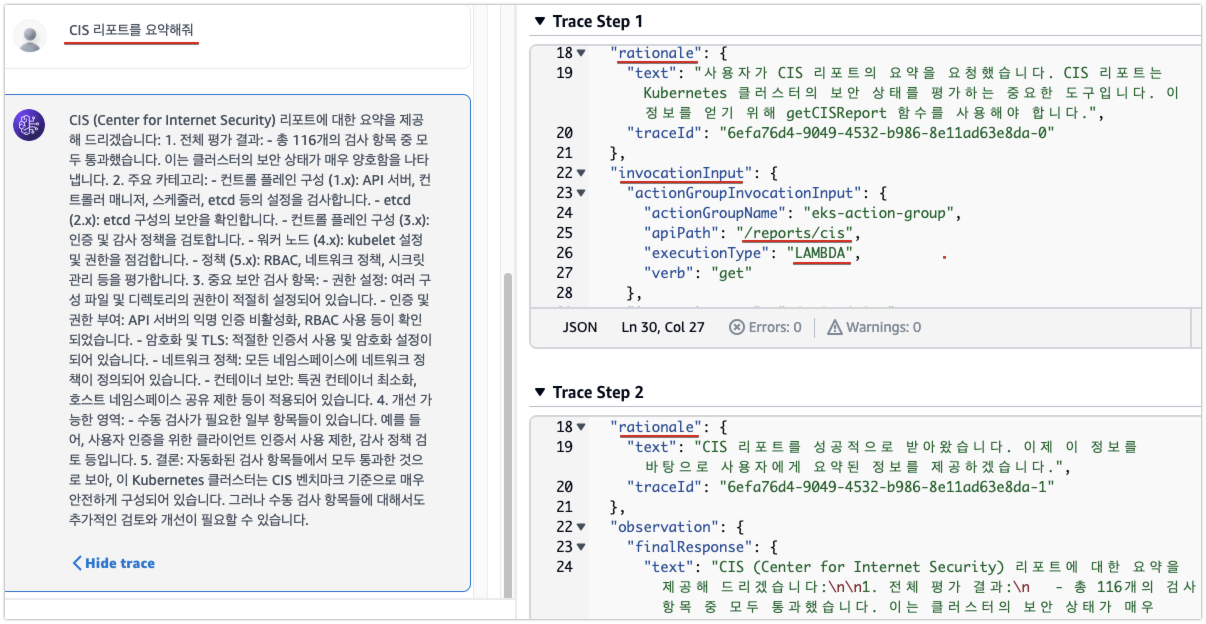Fold the rationale block in Trace Step 1
The image size is (1206, 624).
[x=581, y=53]
